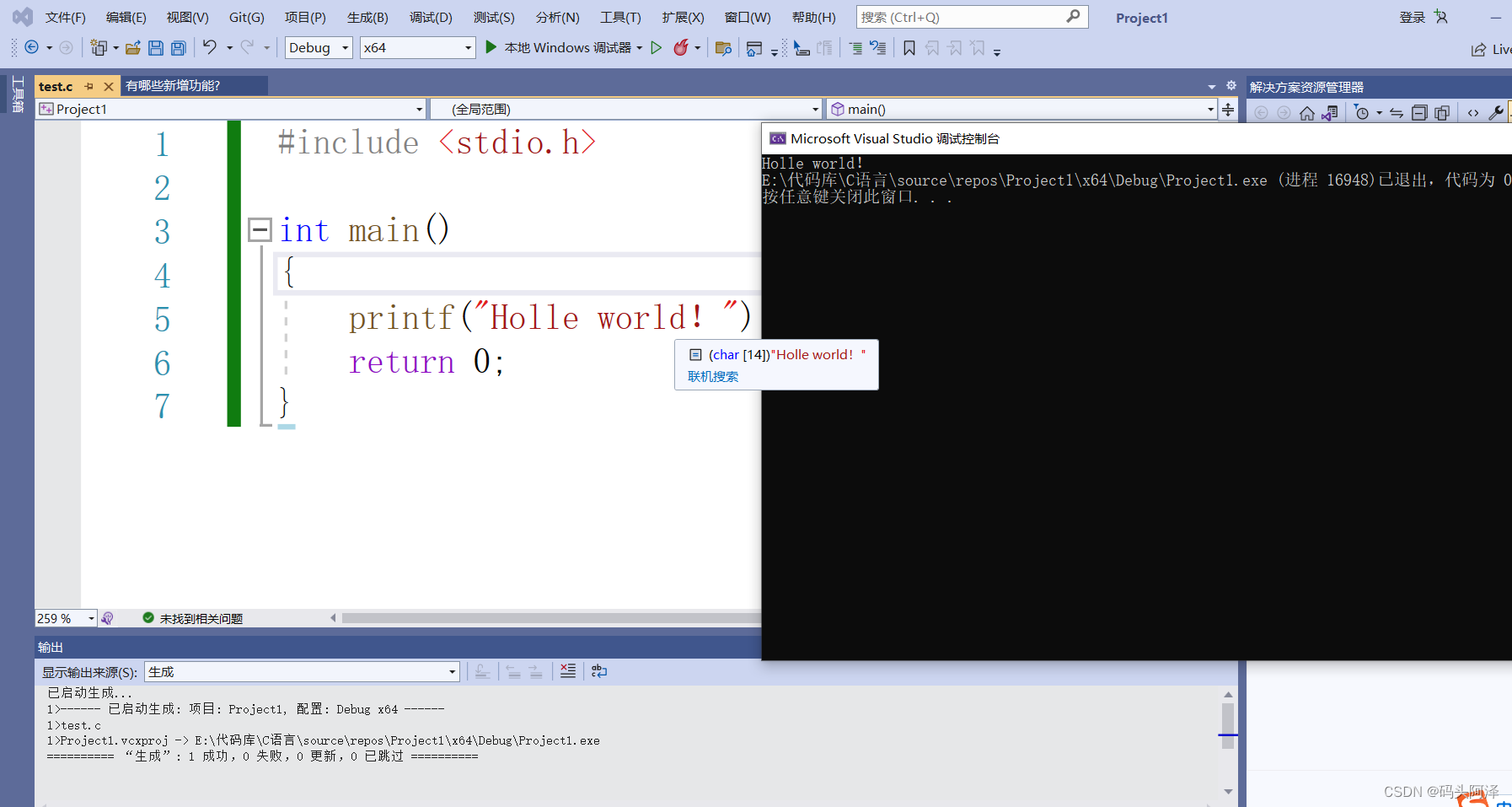Close the test.c tab
This screenshot has height=807, width=1512.
(x=109, y=86)
